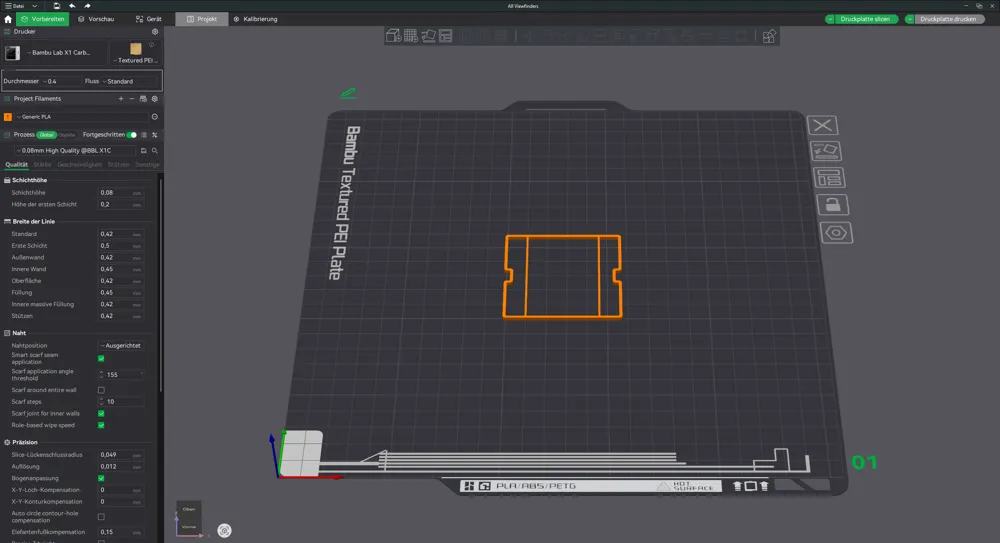Remove all objects from plate 01
The width and height of the screenshot is (1000, 543).
(822, 125)
